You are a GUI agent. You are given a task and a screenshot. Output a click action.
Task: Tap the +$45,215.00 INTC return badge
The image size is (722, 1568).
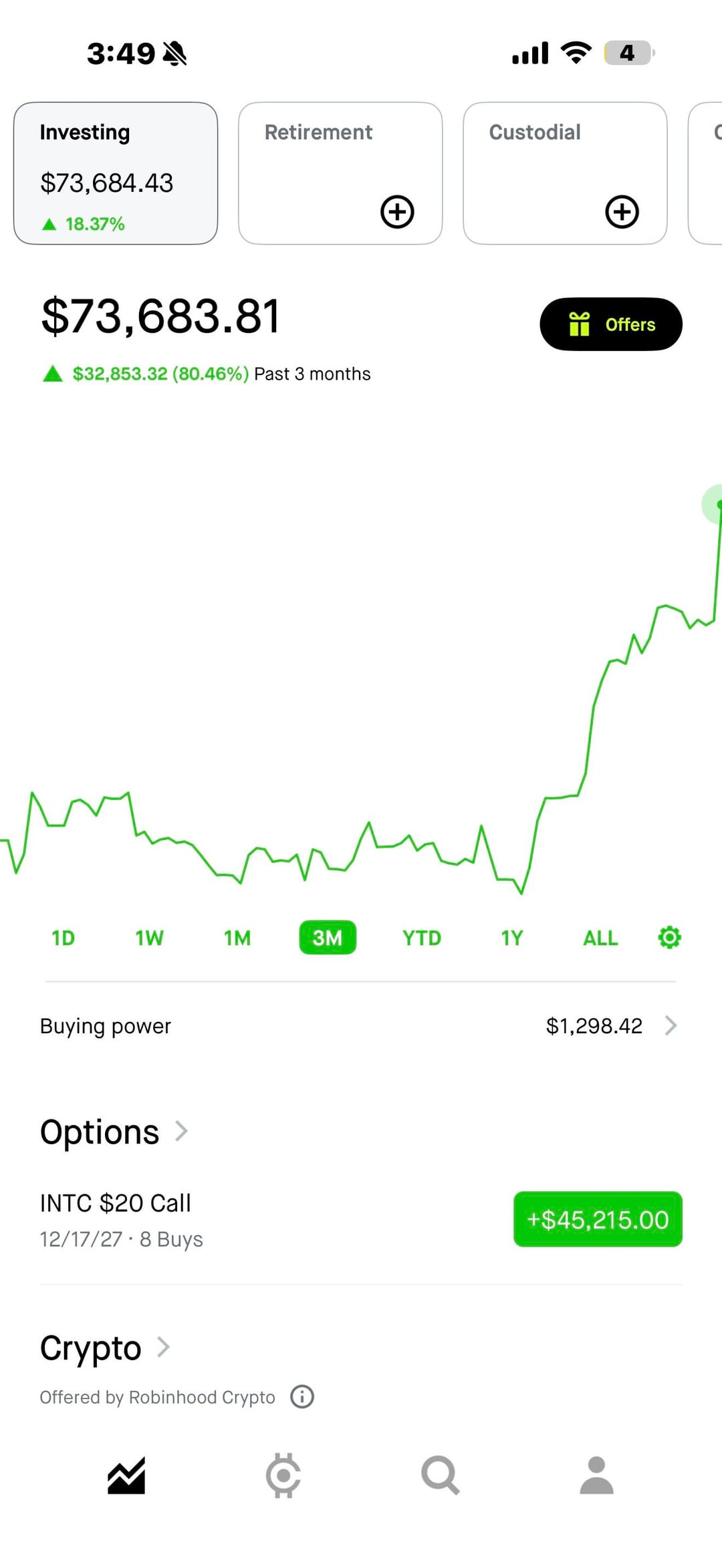[x=598, y=1219]
